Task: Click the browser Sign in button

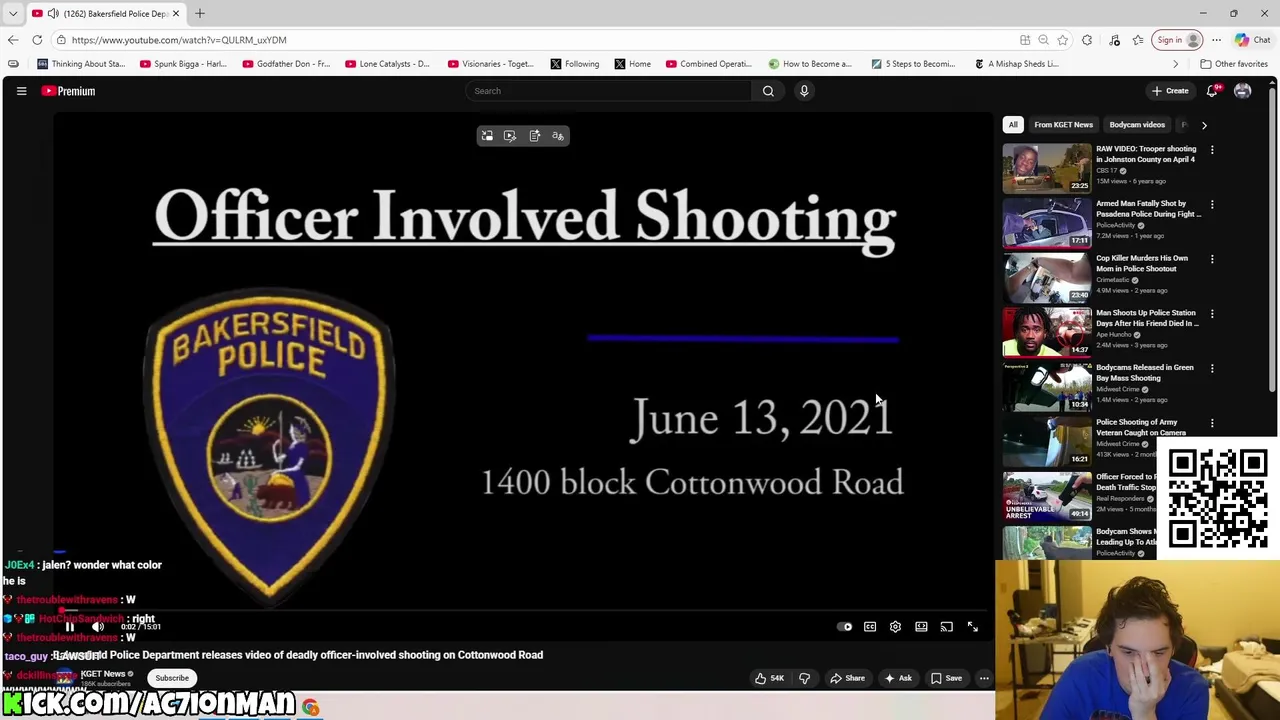Action: click(1177, 40)
